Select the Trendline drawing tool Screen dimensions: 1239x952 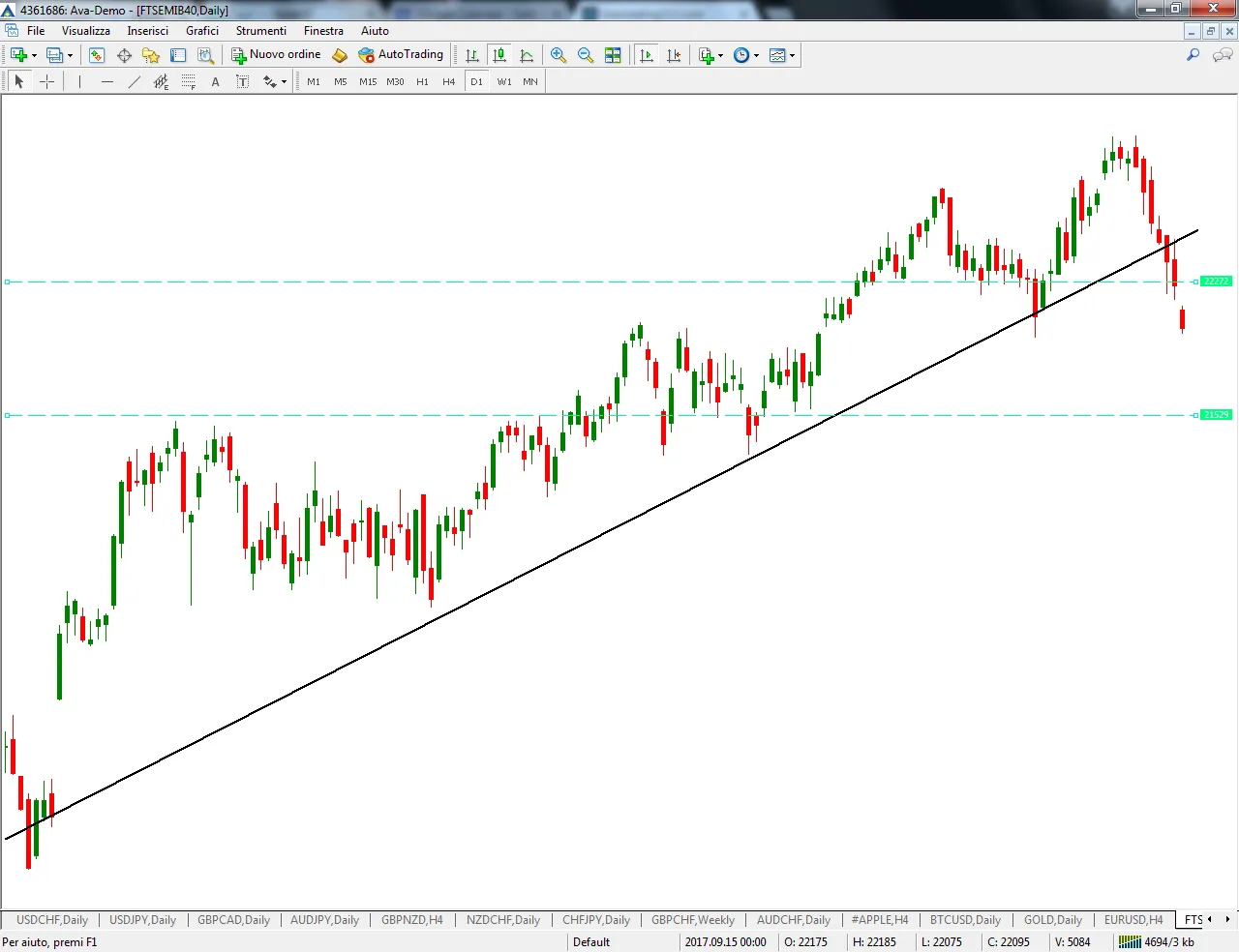point(135,81)
